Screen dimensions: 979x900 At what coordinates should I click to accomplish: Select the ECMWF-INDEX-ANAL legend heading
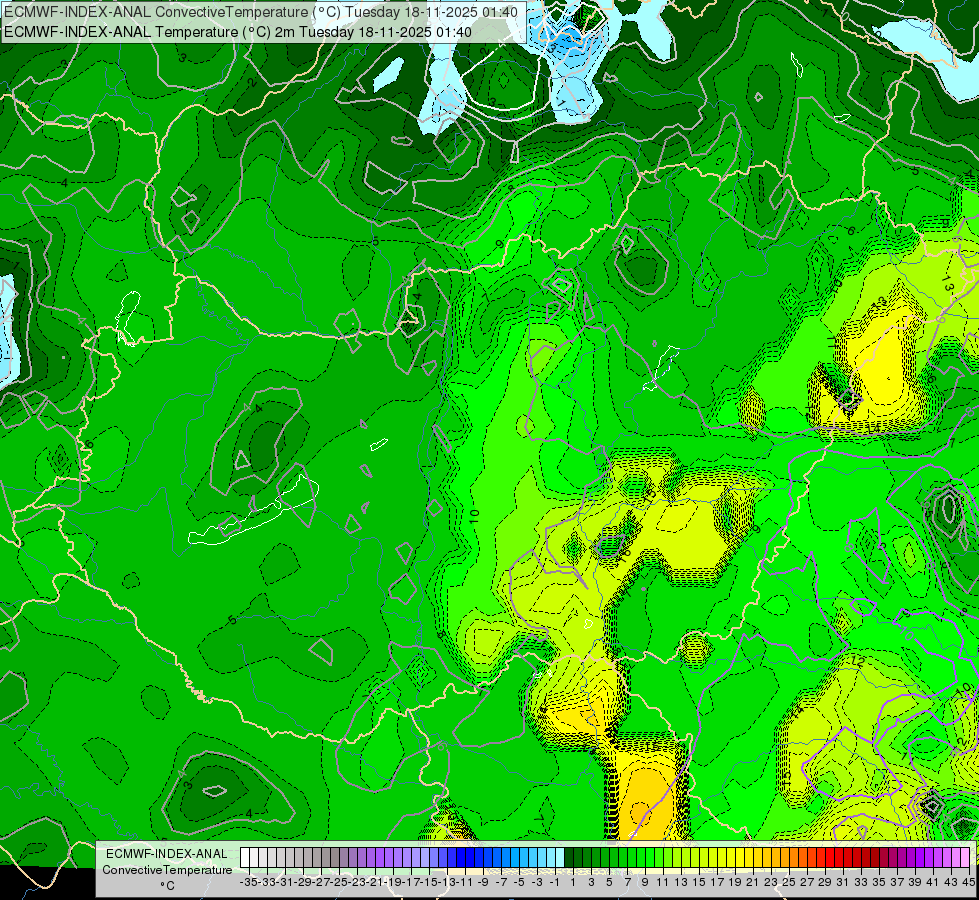[x=167, y=854]
